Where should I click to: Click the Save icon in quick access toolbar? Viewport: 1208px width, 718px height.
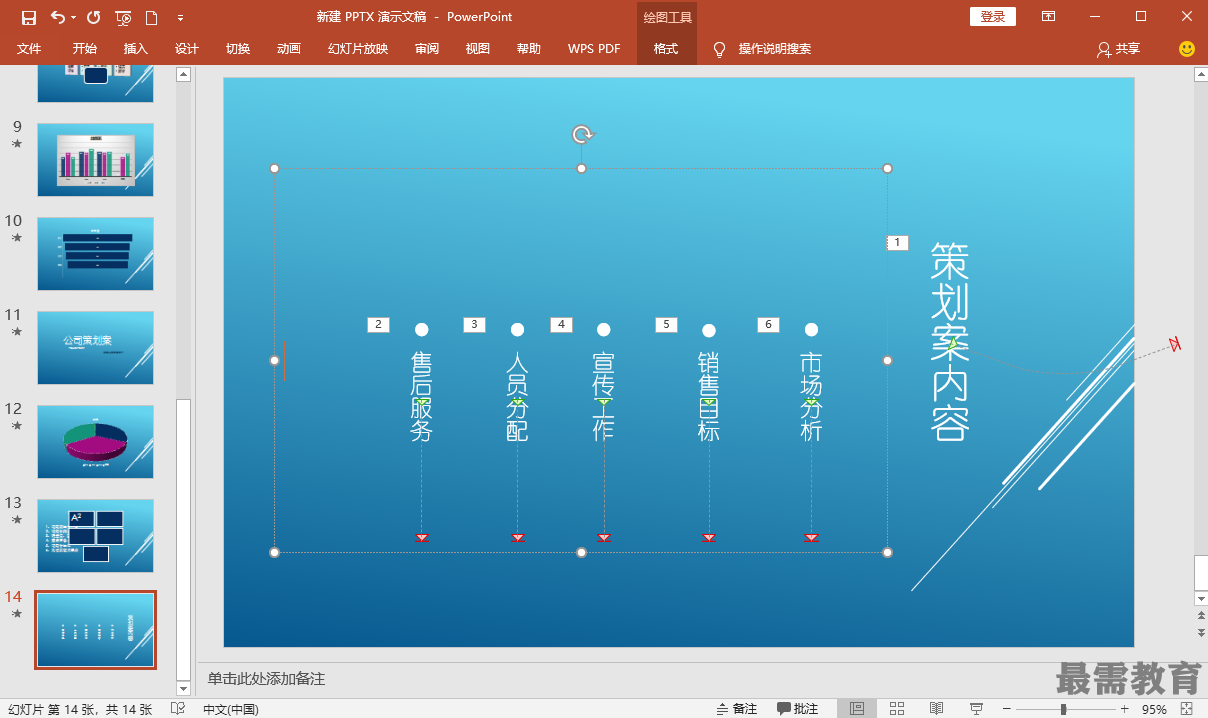tap(28, 17)
